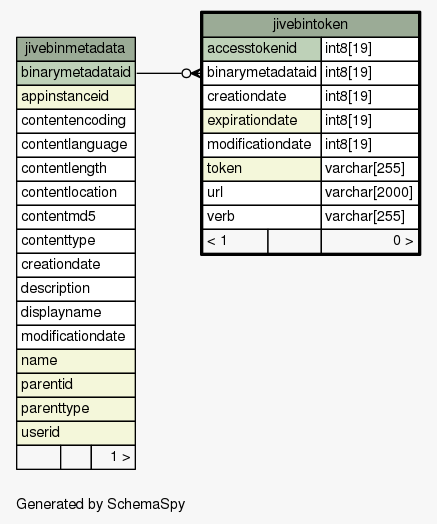Screen dimensions: 437x524
Task: Click the displayname column
Action: 76,313
